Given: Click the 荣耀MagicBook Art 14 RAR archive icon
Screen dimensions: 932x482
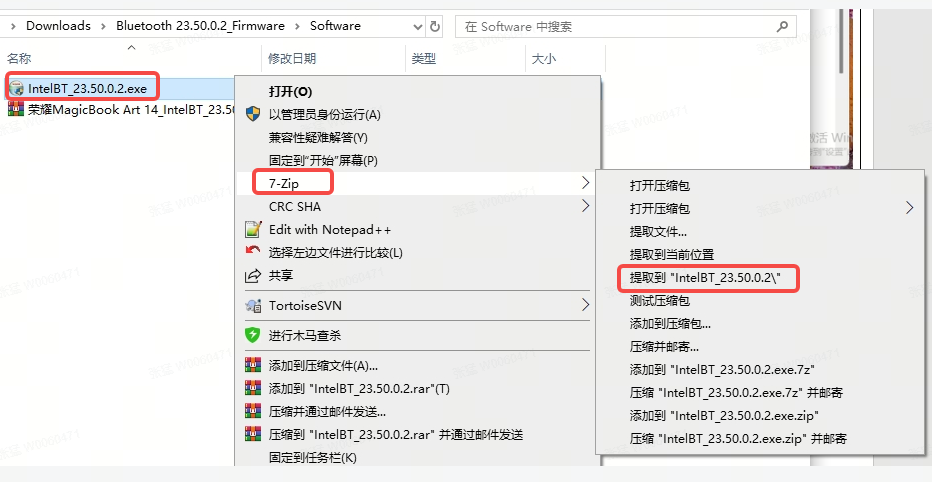Looking at the screenshot, I should (x=17, y=109).
